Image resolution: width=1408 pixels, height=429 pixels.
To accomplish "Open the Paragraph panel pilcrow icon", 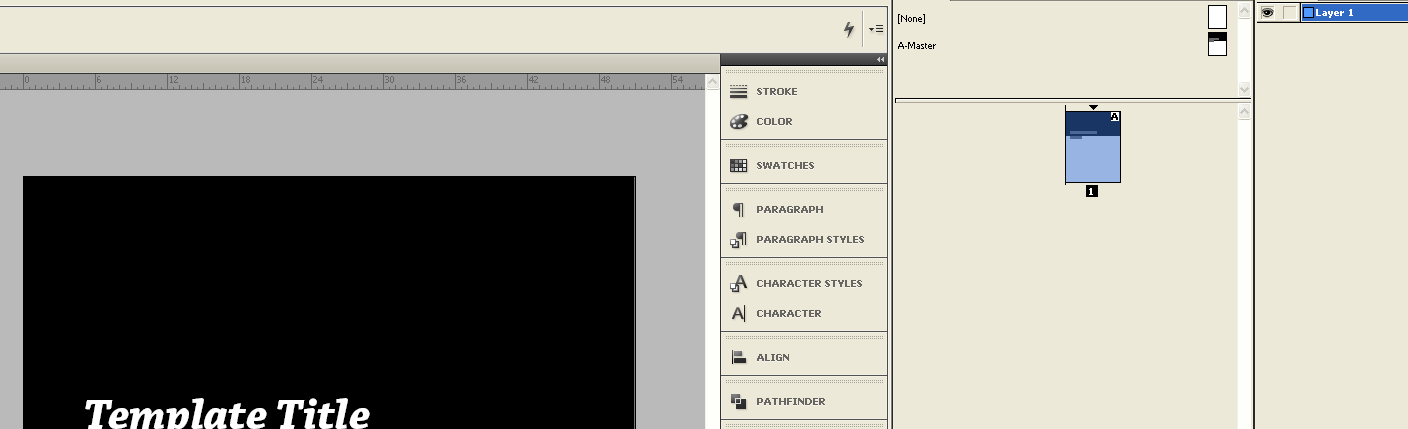I will pos(739,210).
